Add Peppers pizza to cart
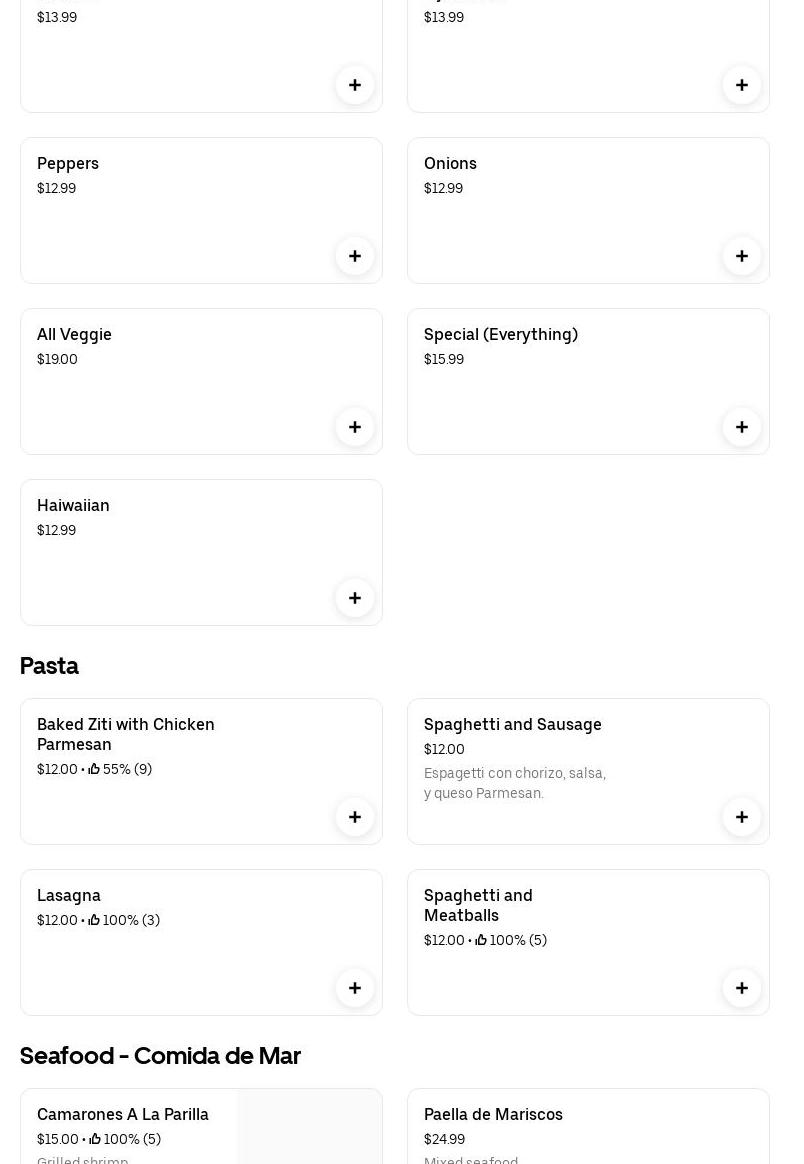The image size is (804, 1164). pyautogui.click(x=355, y=256)
